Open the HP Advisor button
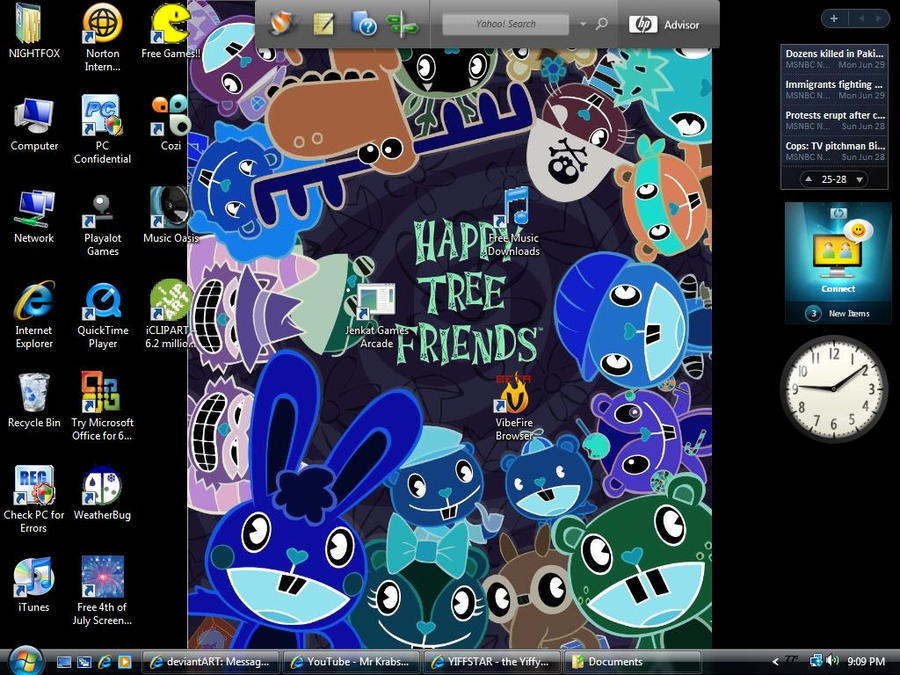Viewport: 900px width, 675px height. coord(664,25)
